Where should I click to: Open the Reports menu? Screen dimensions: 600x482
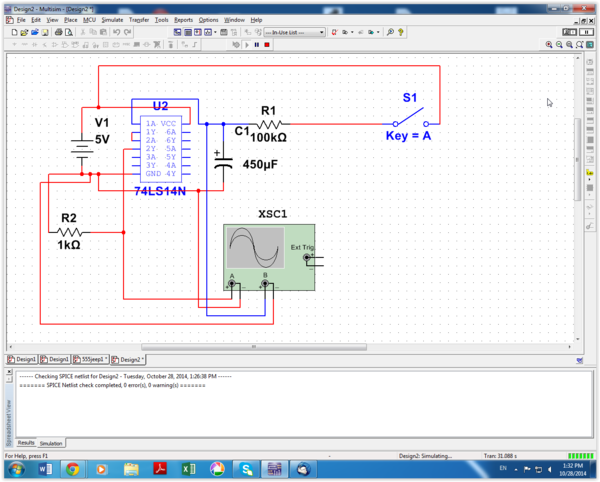pos(183,20)
